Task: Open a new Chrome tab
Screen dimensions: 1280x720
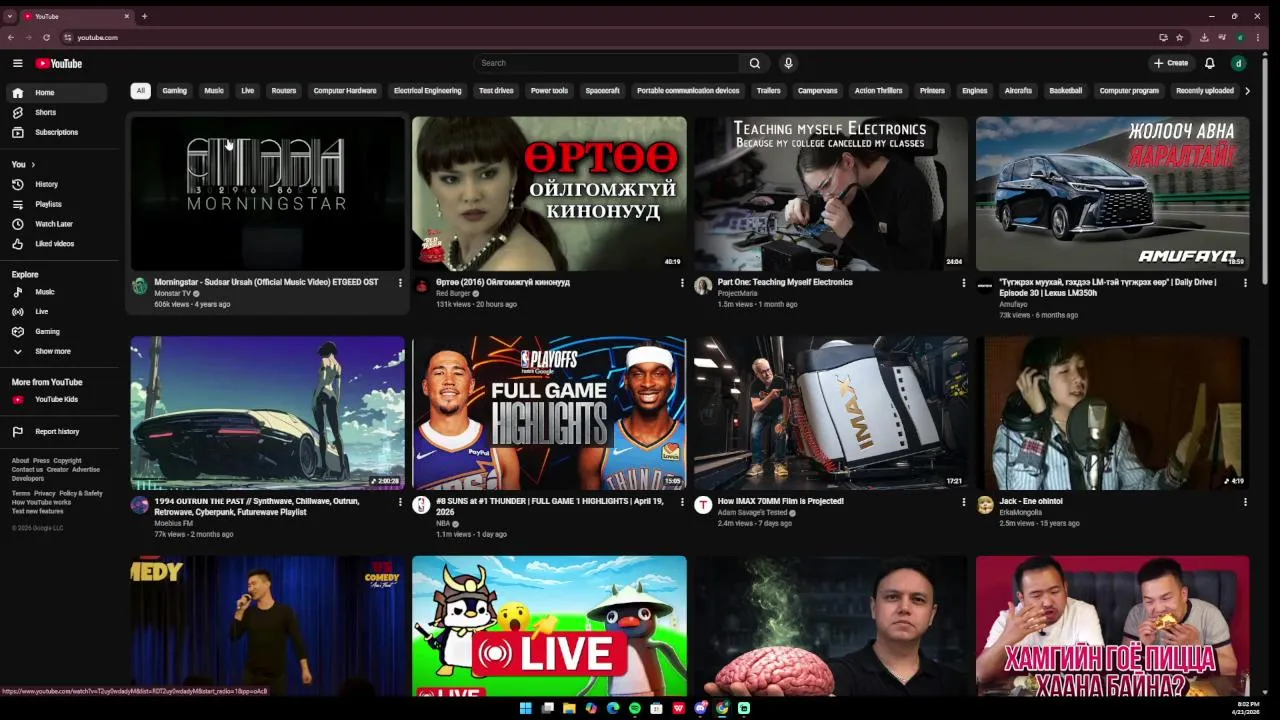Action: coord(144,16)
